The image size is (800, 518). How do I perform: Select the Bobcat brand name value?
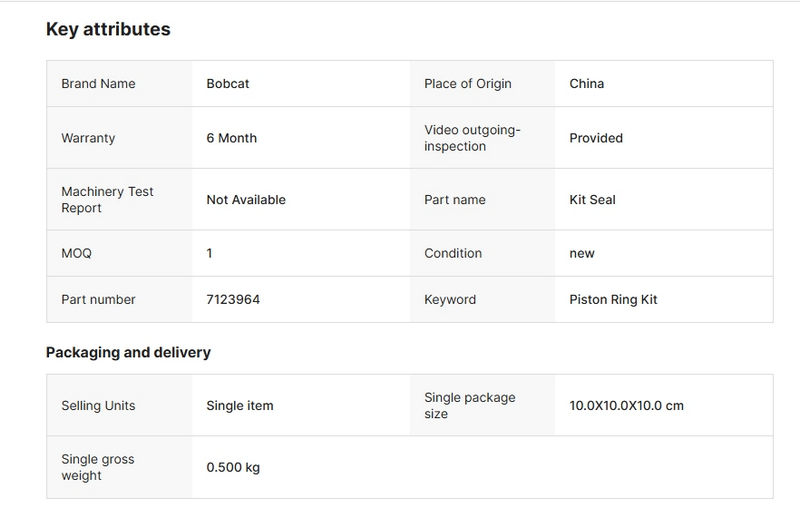pyautogui.click(x=227, y=84)
